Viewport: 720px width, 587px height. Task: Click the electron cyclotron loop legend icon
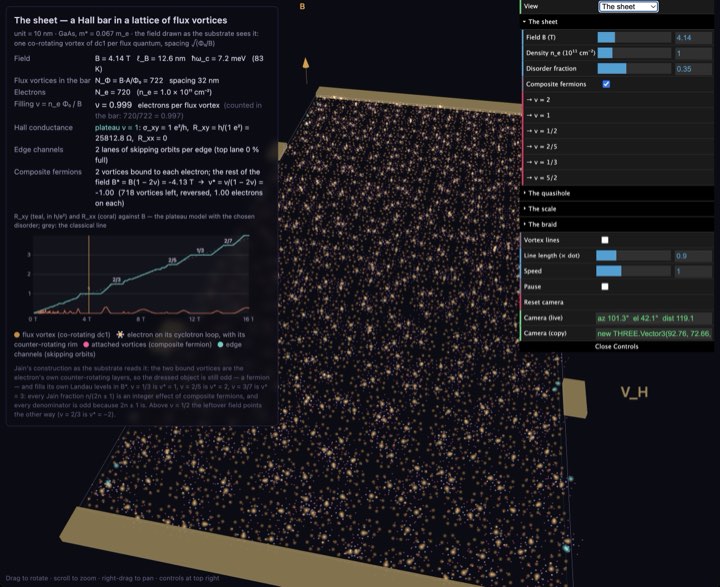tap(120, 334)
